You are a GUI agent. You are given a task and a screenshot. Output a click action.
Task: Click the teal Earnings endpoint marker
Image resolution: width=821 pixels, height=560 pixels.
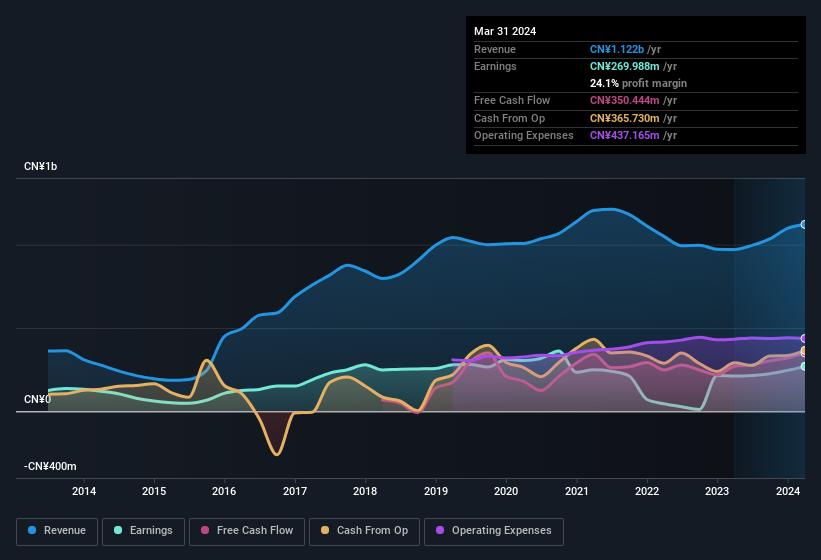click(x=804, y=367)
